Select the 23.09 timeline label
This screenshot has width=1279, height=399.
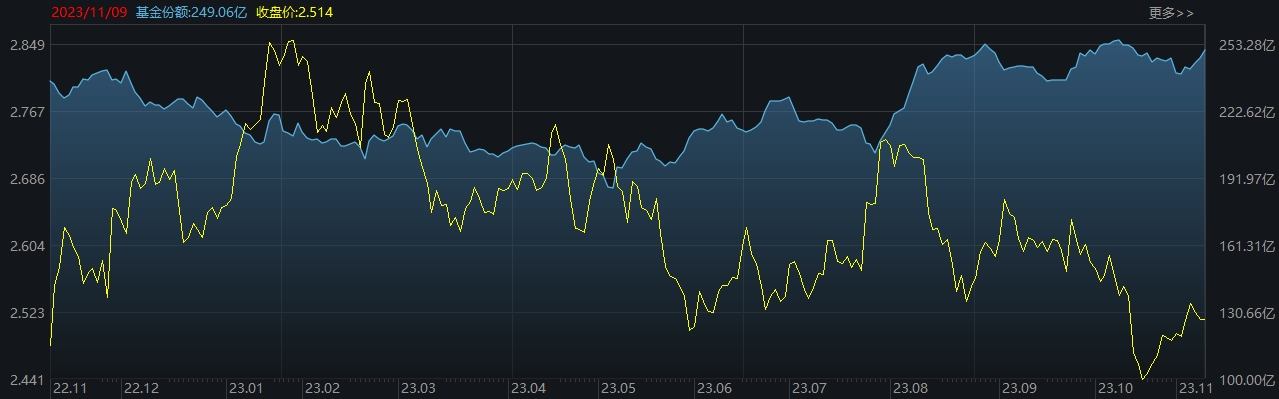1019,388
